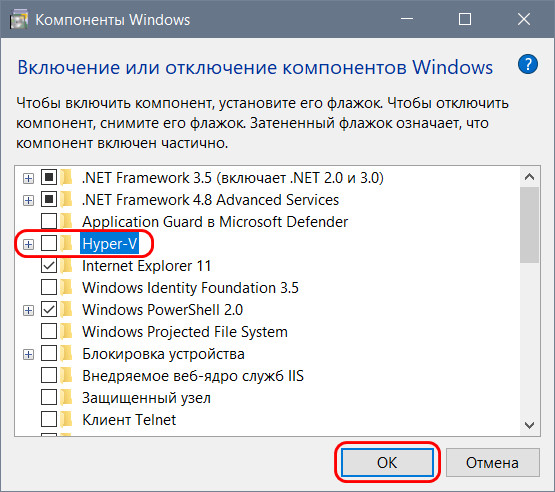
Task: Click the scrollbar down arrow
Action: [x=530, y=425]
